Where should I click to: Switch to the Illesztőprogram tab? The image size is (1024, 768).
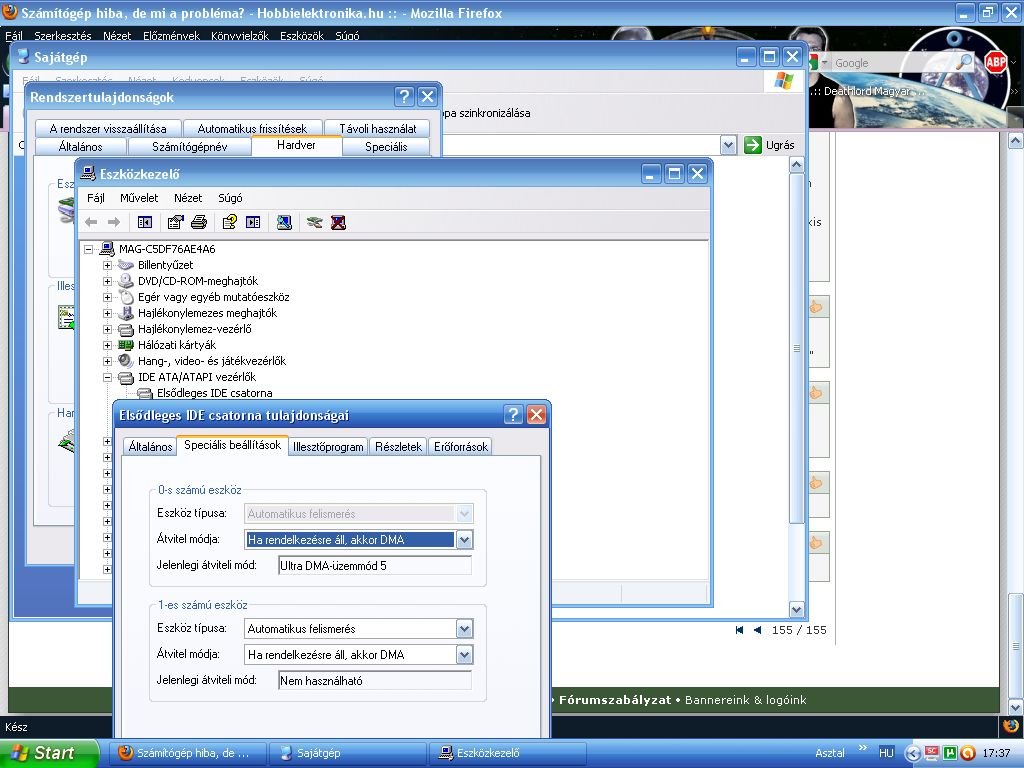coord(328,447)
